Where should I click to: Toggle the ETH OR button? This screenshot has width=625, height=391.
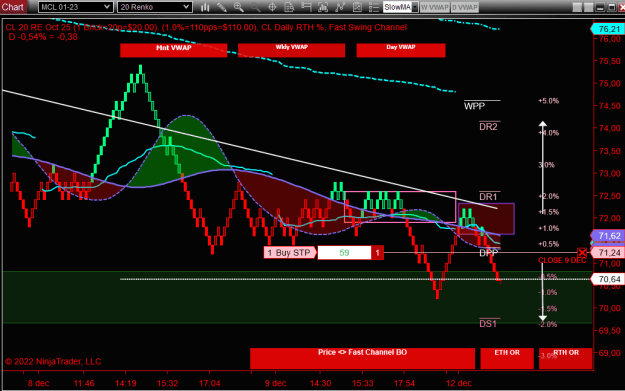tap(507, 358)
